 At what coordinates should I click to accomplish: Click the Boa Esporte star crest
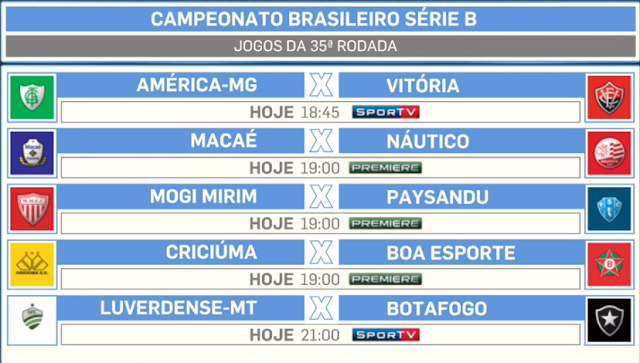[x=609, y=265]
